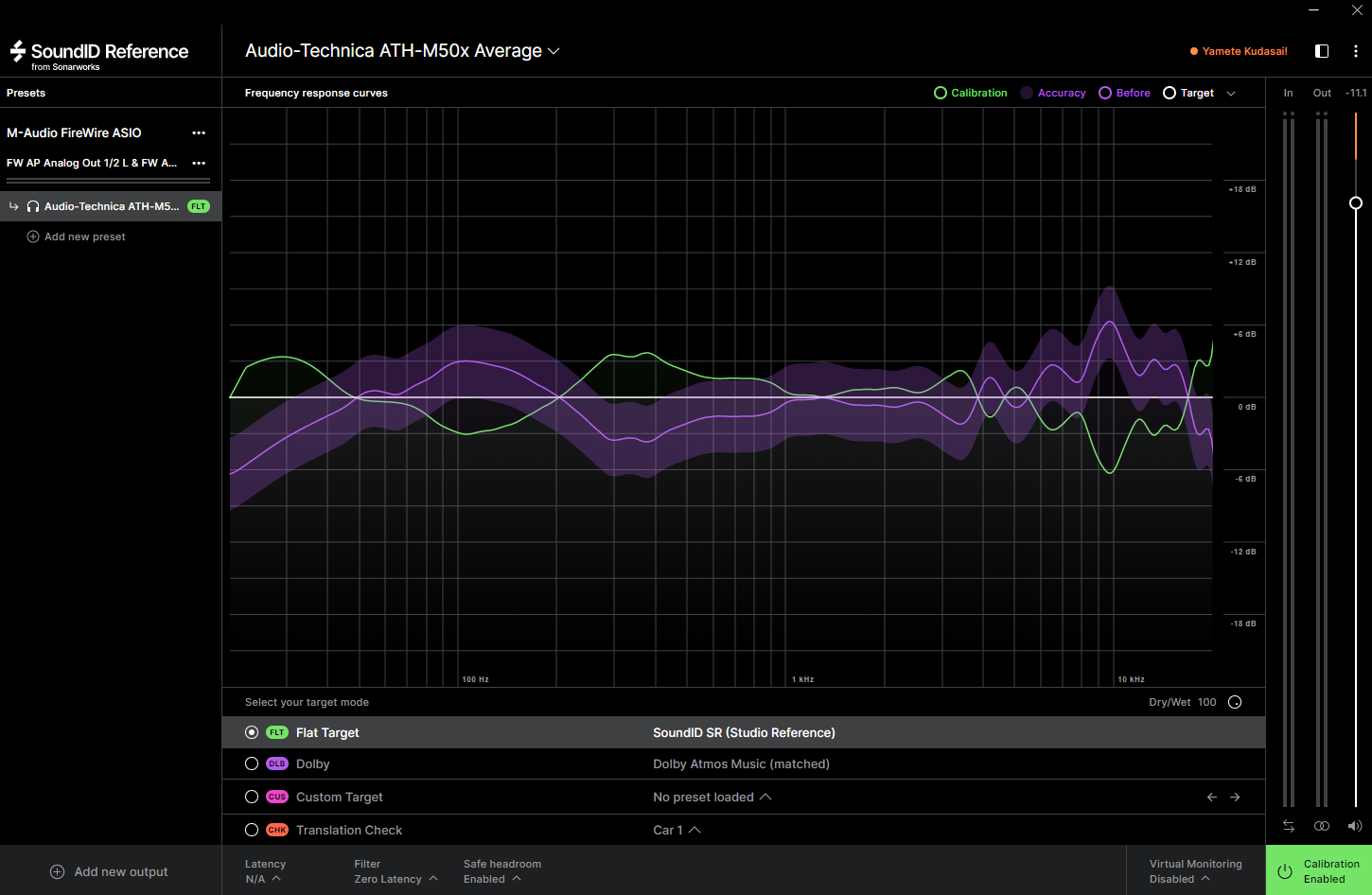Open the three-dot main menu
1372x895 pixels.
click(1356, 51)
